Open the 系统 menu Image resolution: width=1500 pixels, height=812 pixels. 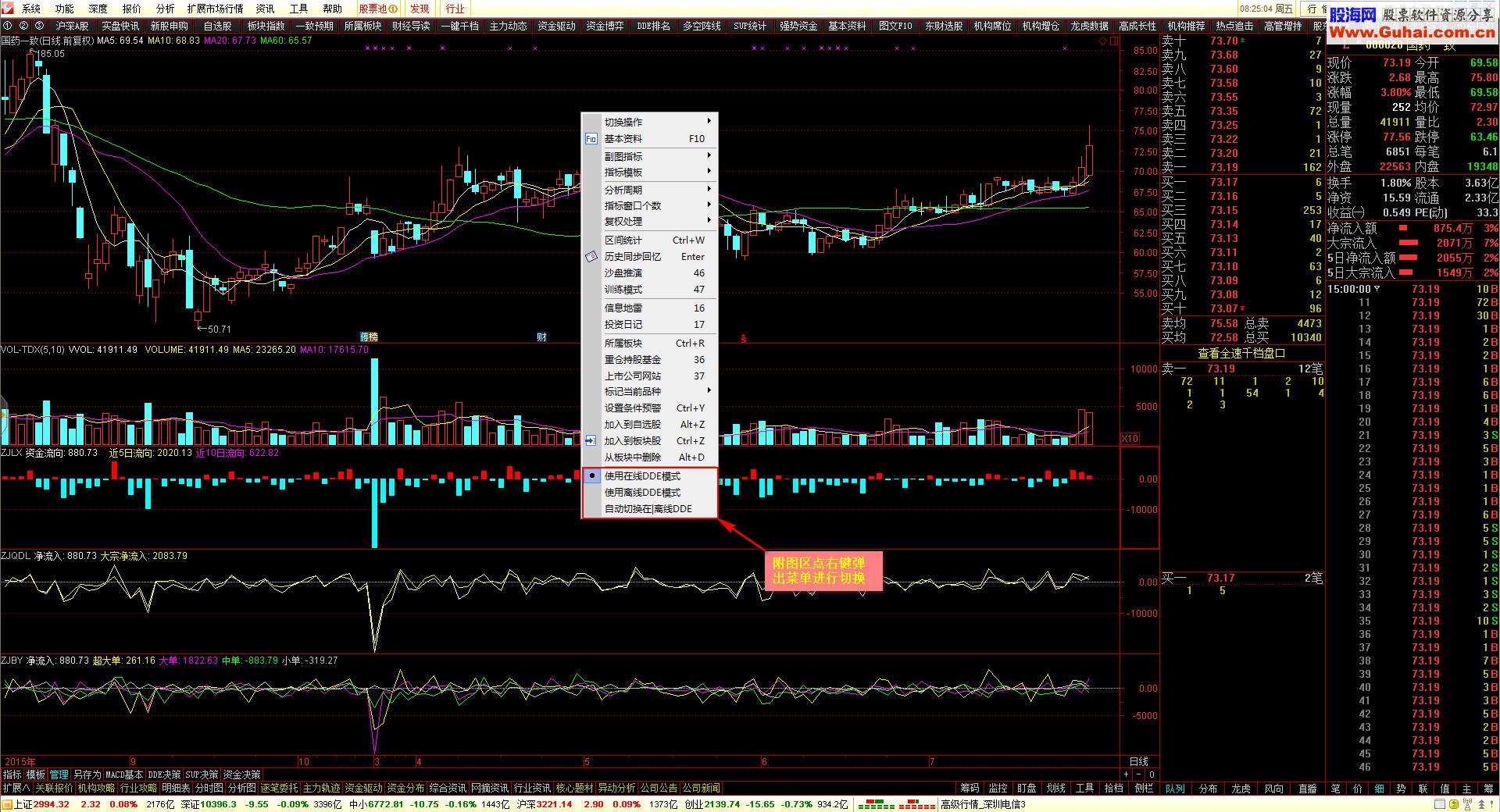click(x=31, y=9)
